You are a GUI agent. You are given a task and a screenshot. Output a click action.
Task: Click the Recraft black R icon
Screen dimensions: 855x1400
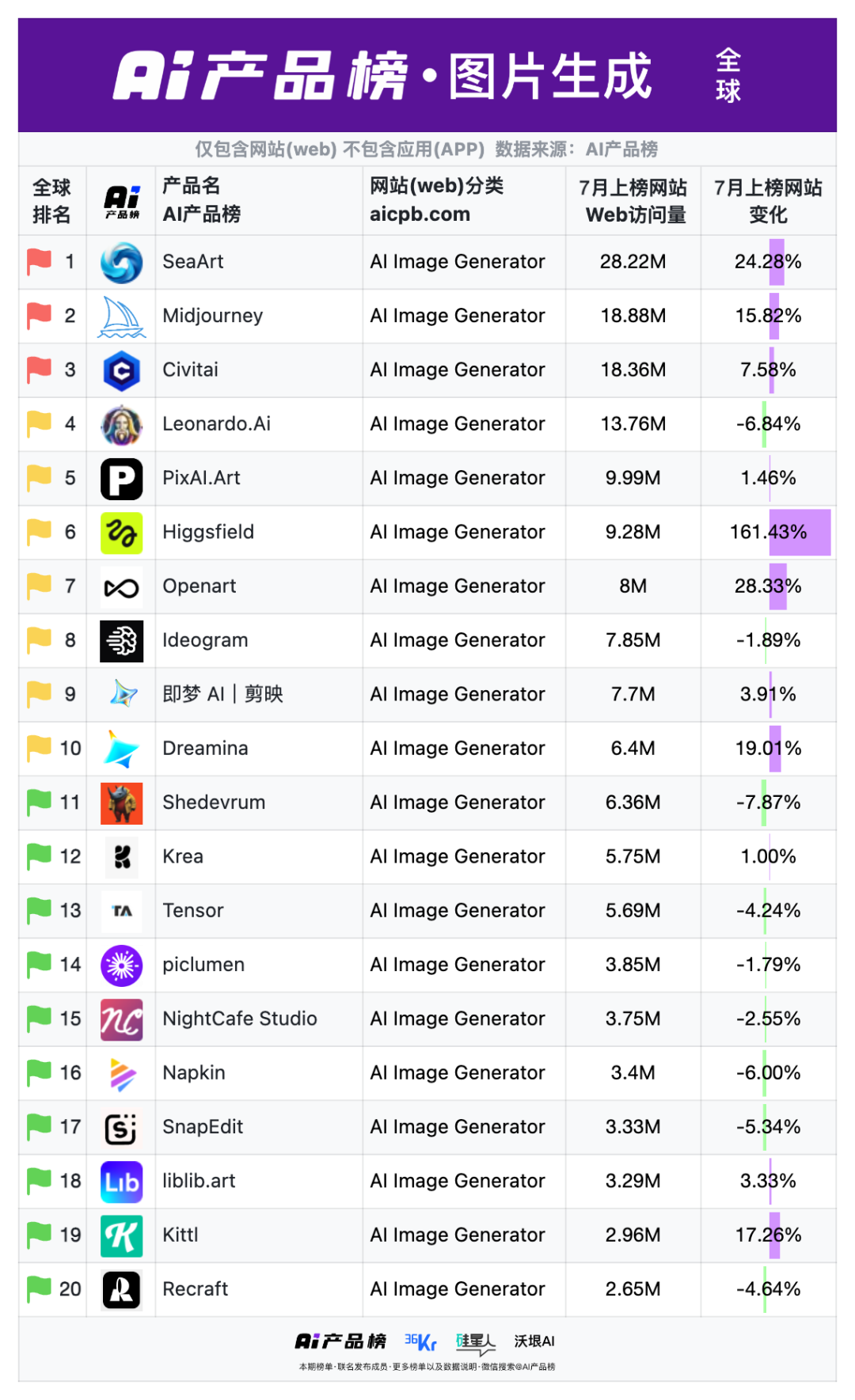pyautogui.click(x=121, y=1289)
